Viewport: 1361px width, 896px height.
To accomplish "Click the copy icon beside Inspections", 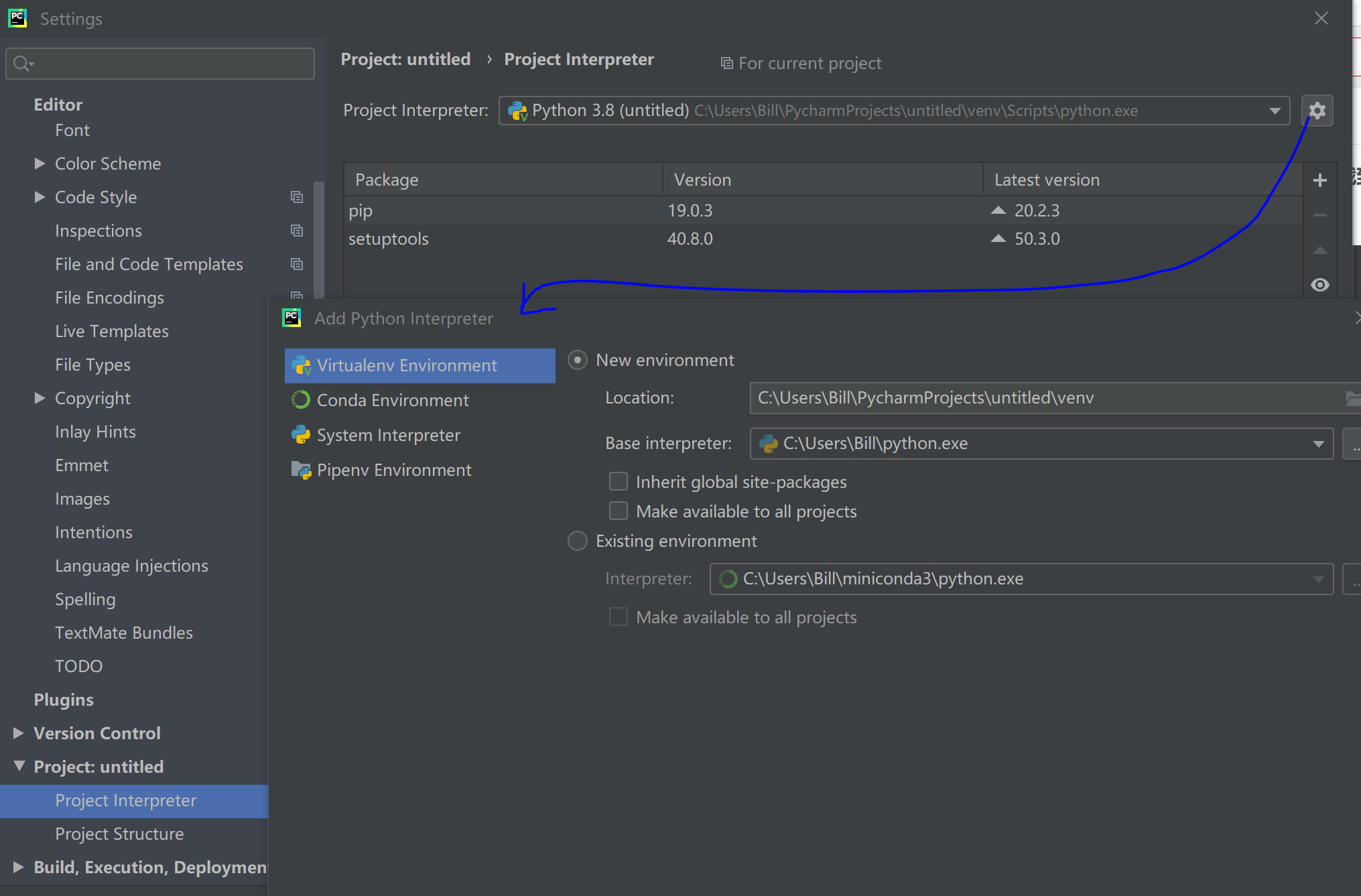I will coord(297,231).
